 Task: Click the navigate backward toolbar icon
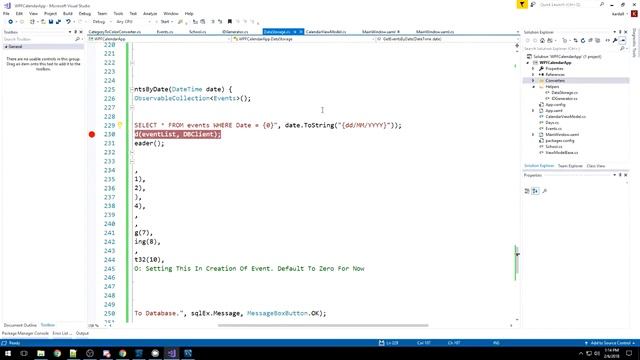pyautogui.click(x=11, y=22)
